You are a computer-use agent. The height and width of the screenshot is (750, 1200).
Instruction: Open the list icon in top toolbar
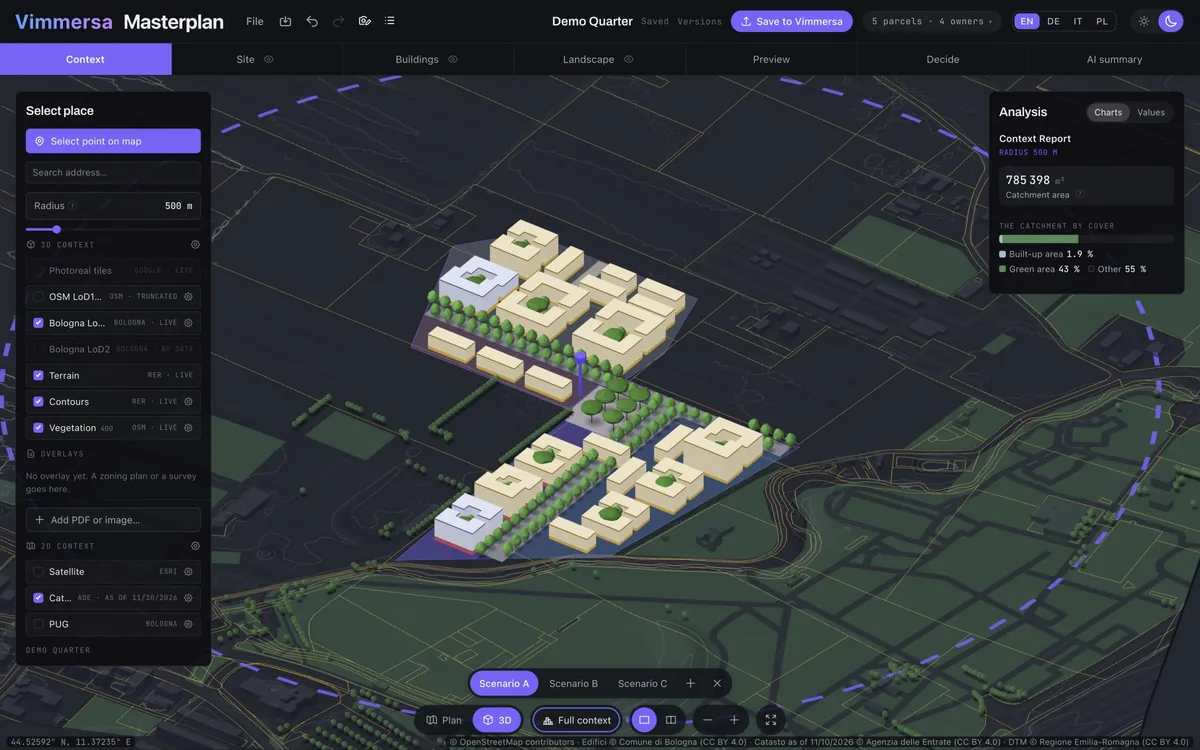click(x=390, y=21)
